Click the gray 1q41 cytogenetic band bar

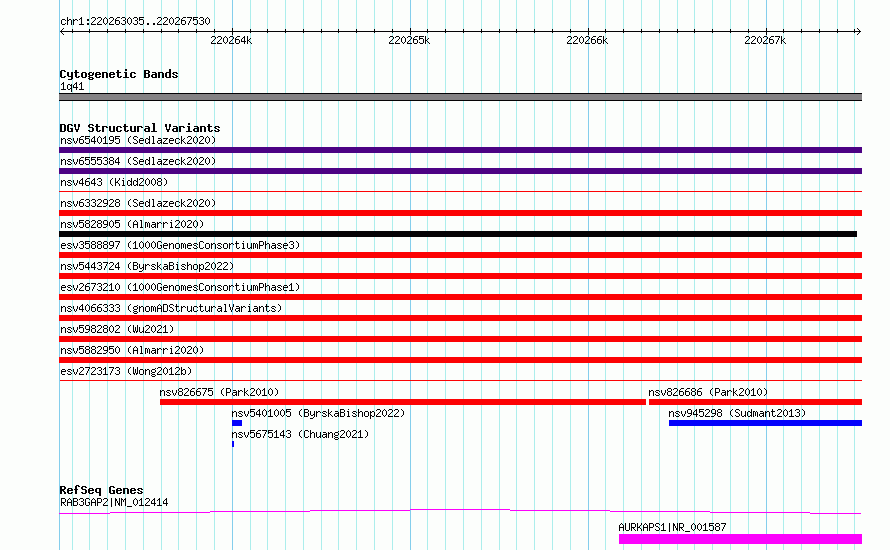coord(460,97)
